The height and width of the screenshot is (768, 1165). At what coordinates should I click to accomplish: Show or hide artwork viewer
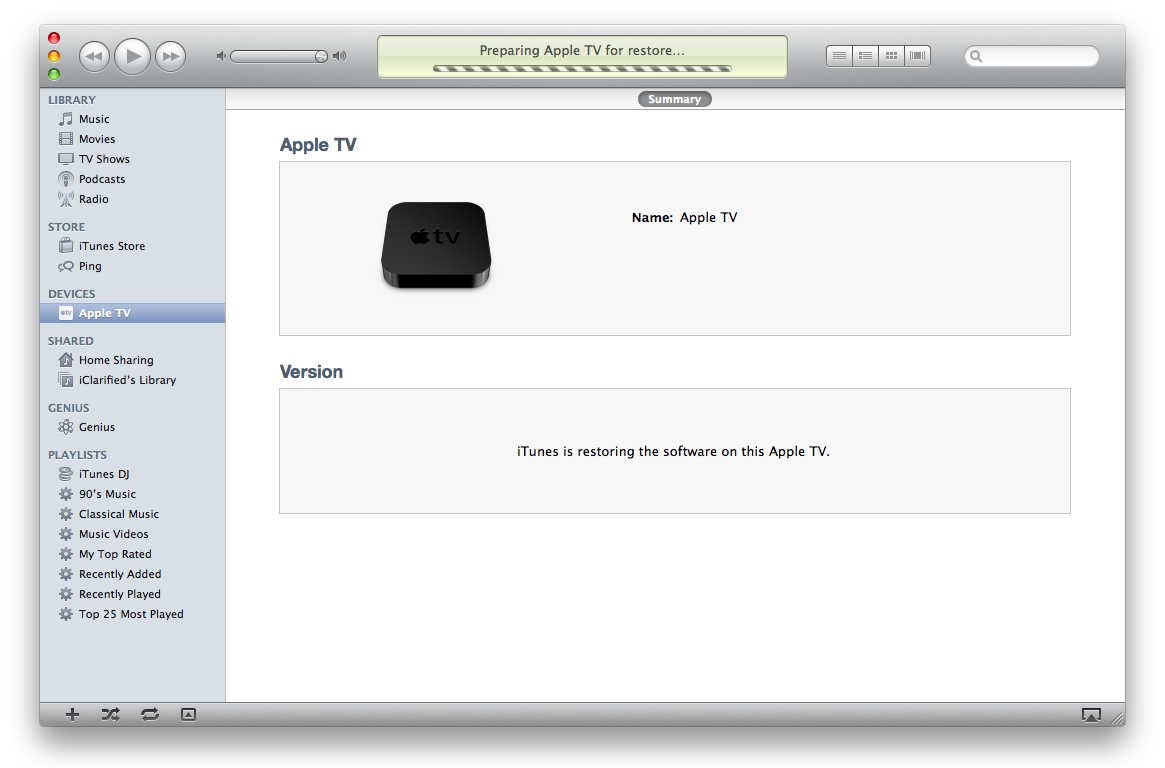189,715
